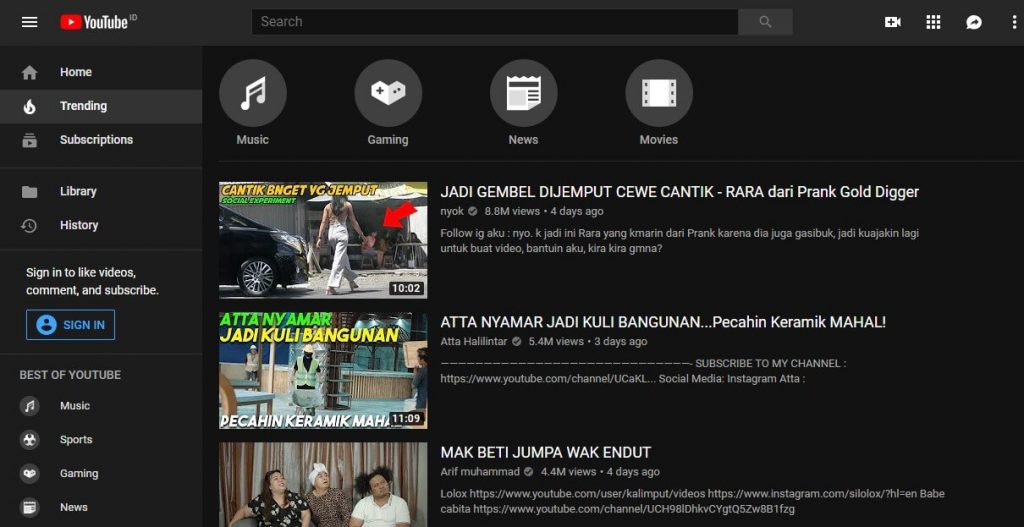Open the hamburger guide menu

click(x=29, y=22)
